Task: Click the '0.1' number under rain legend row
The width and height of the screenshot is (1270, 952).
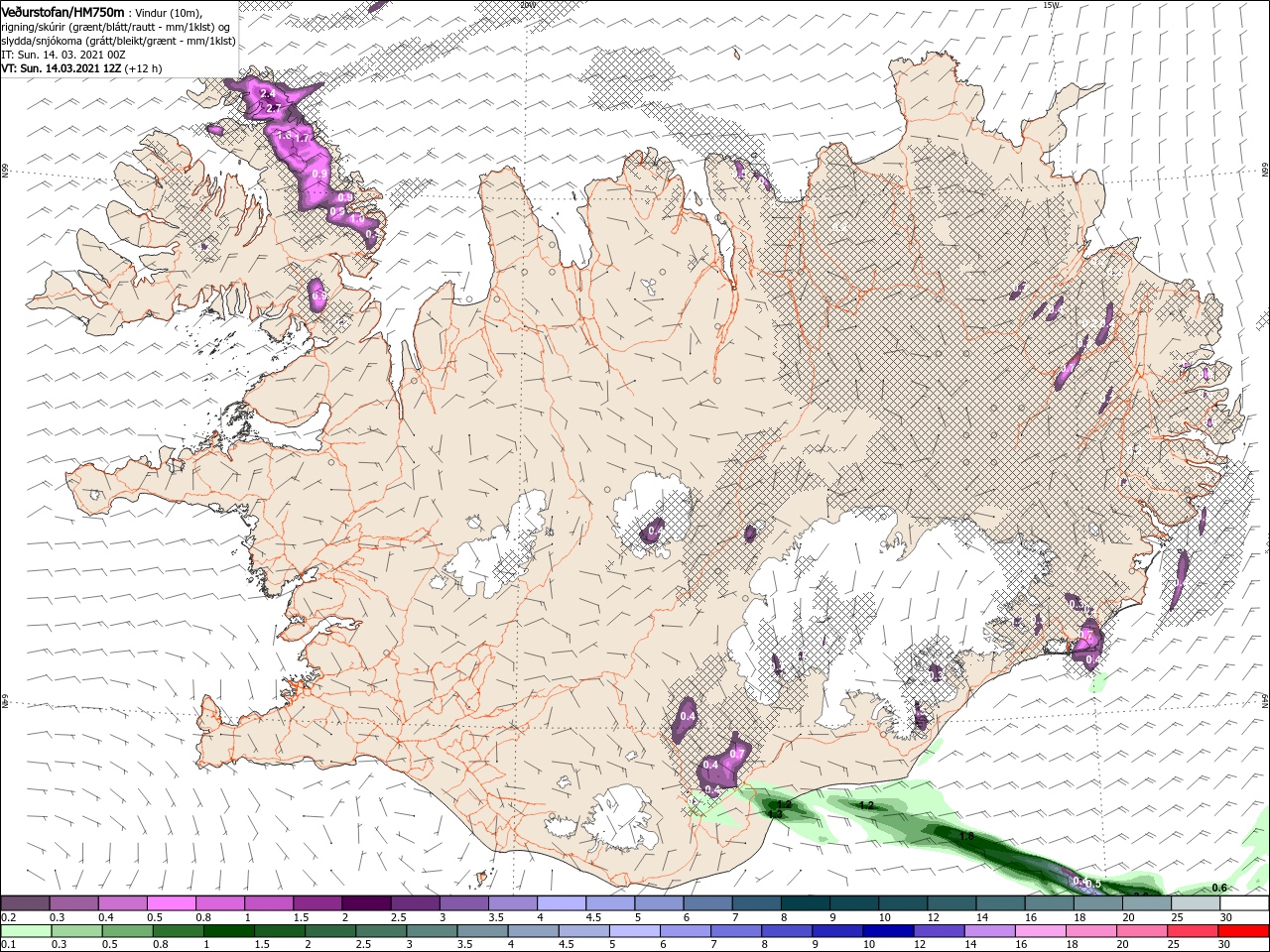Action: [x=8, y=945]
